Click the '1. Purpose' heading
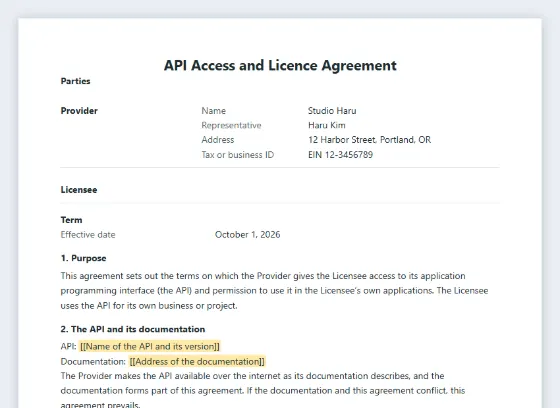 click(x=84, y=258)
